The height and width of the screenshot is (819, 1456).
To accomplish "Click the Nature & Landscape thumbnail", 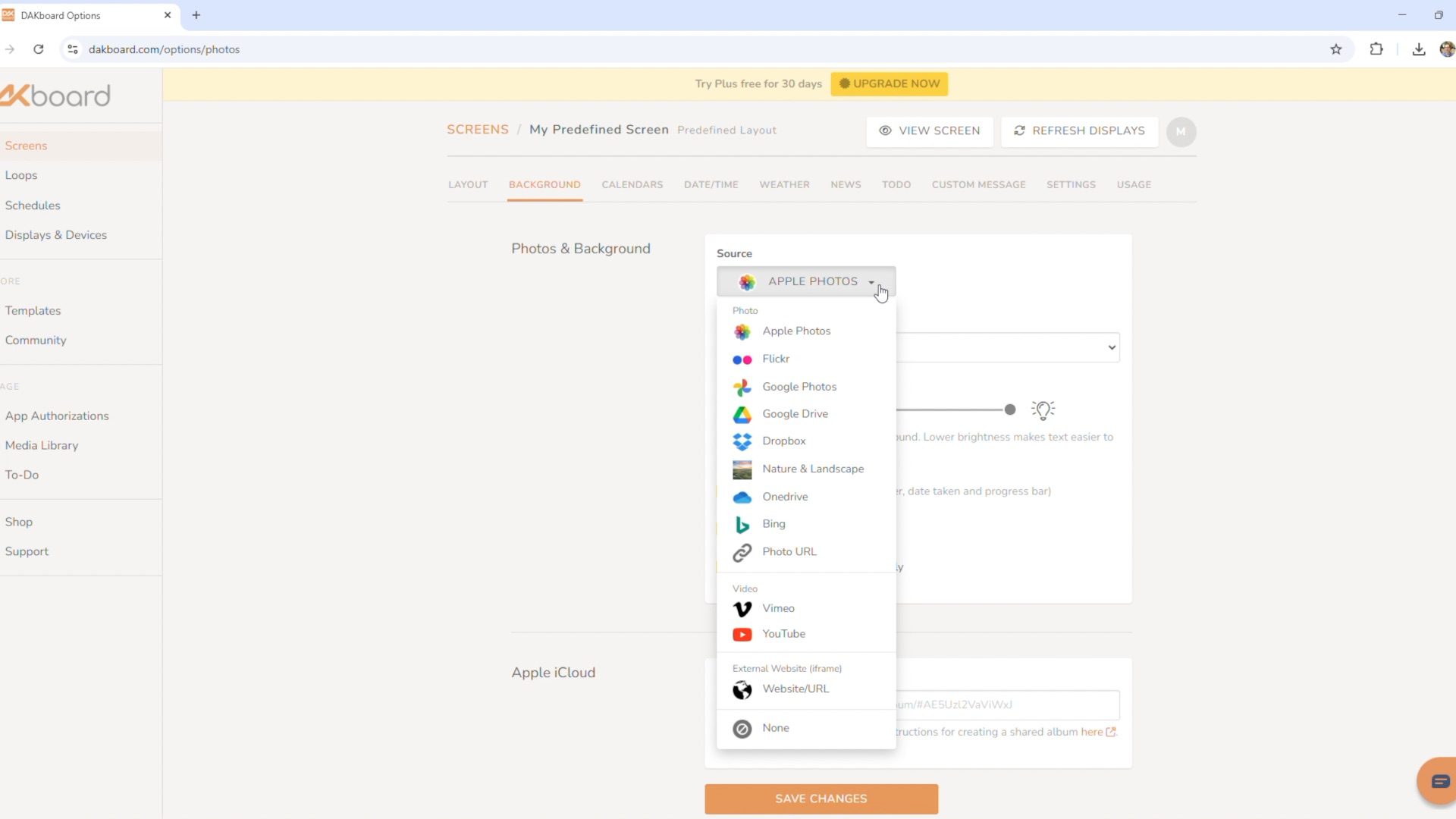I will (742, 469).
